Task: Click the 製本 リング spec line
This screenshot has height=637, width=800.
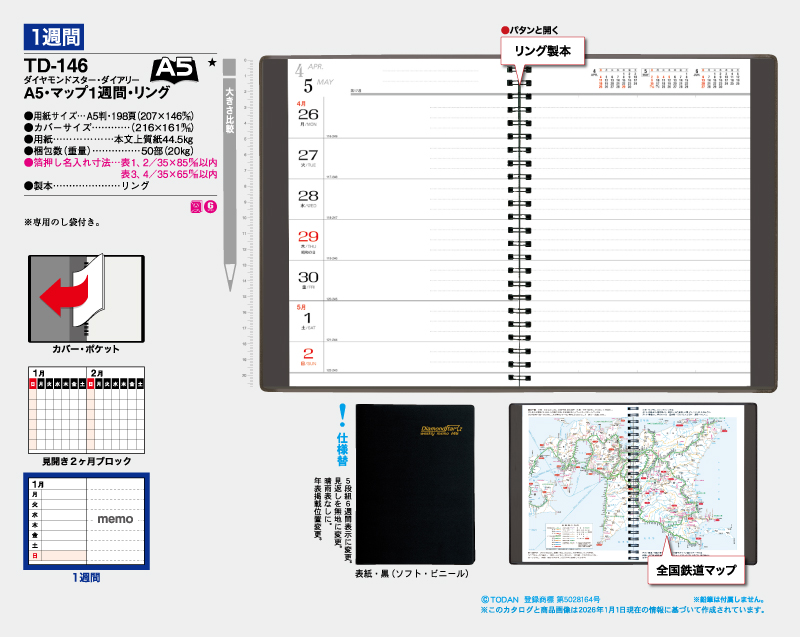Action: point(87,186)
